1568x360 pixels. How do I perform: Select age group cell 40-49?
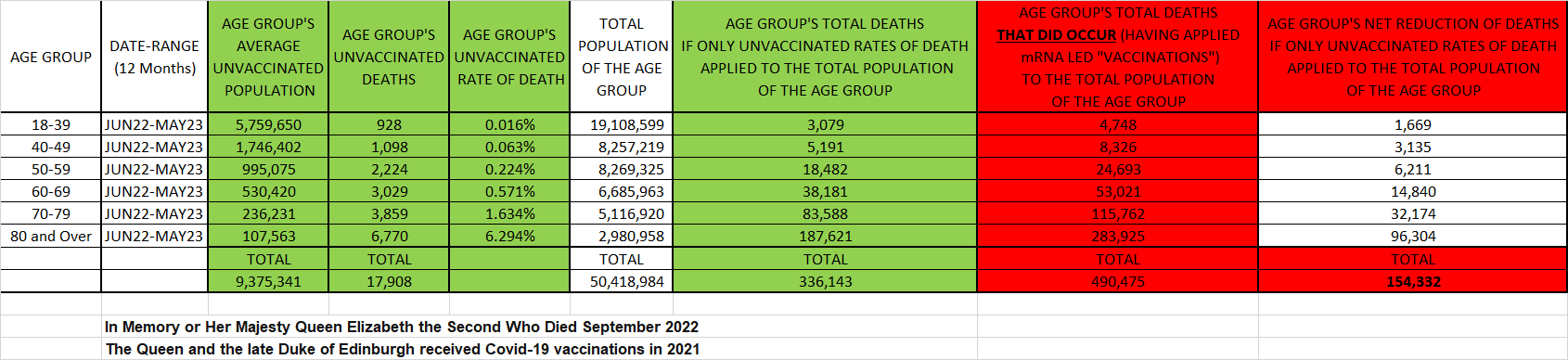[x=51, y=147]
